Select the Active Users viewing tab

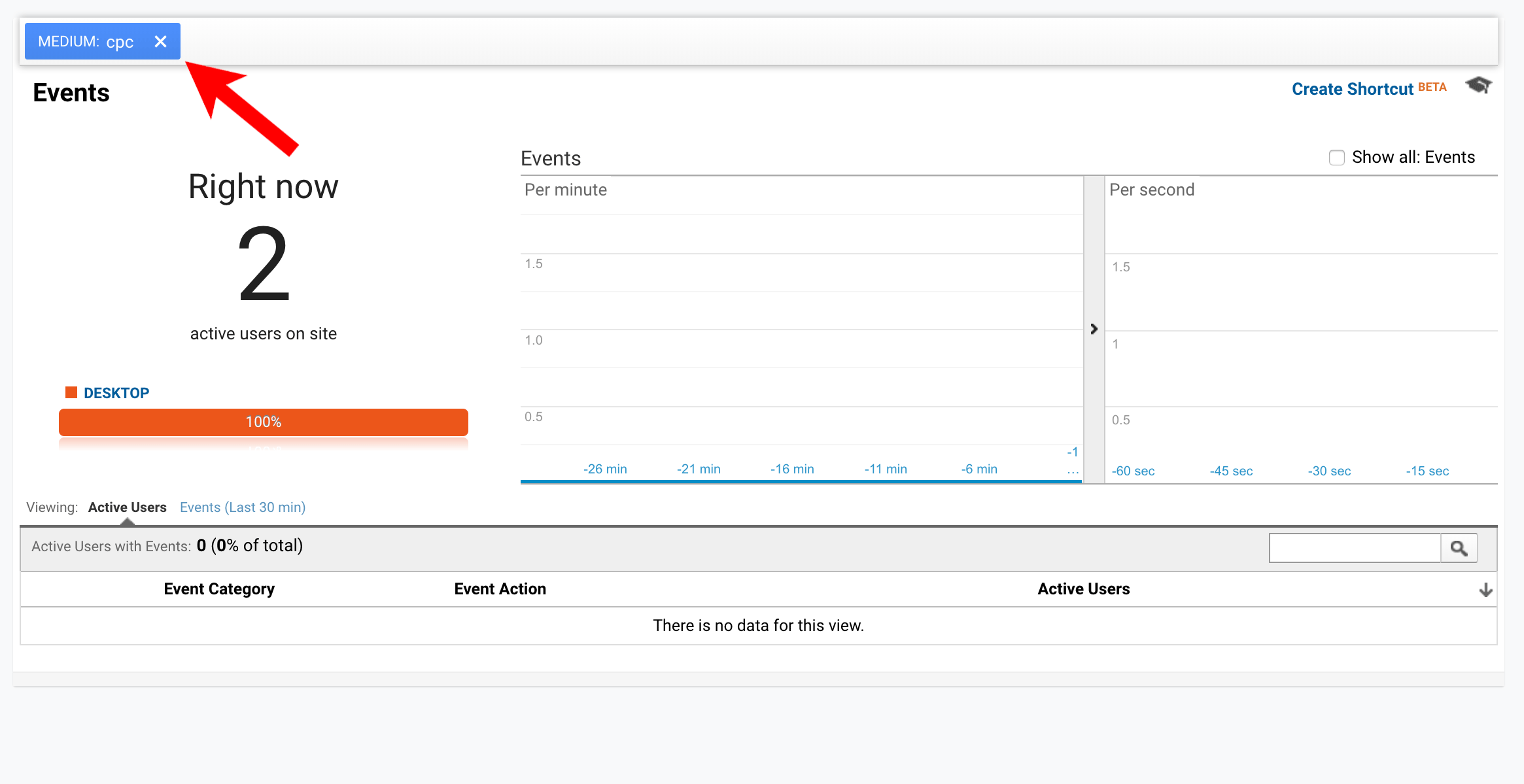pyautogui.click(x=127, y=507)
